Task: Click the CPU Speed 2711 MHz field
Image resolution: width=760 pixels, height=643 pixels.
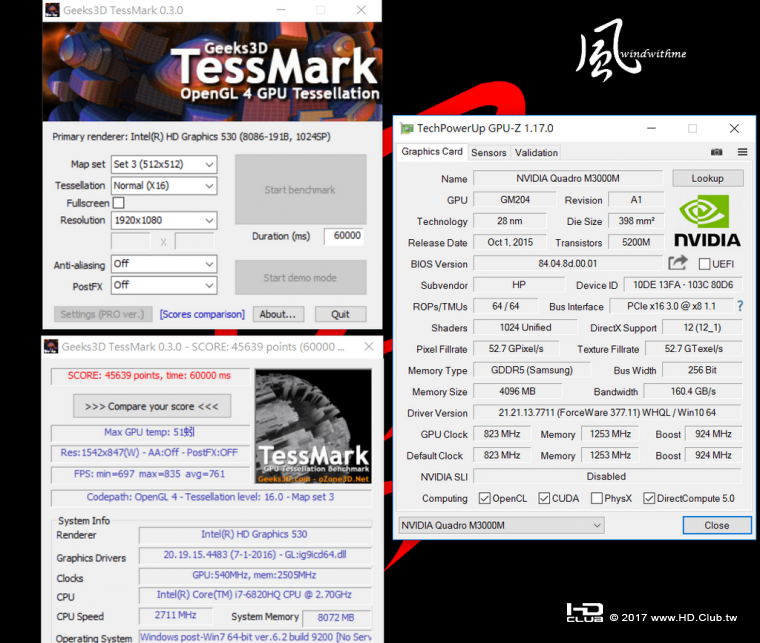Action: (x=175, y=615)
